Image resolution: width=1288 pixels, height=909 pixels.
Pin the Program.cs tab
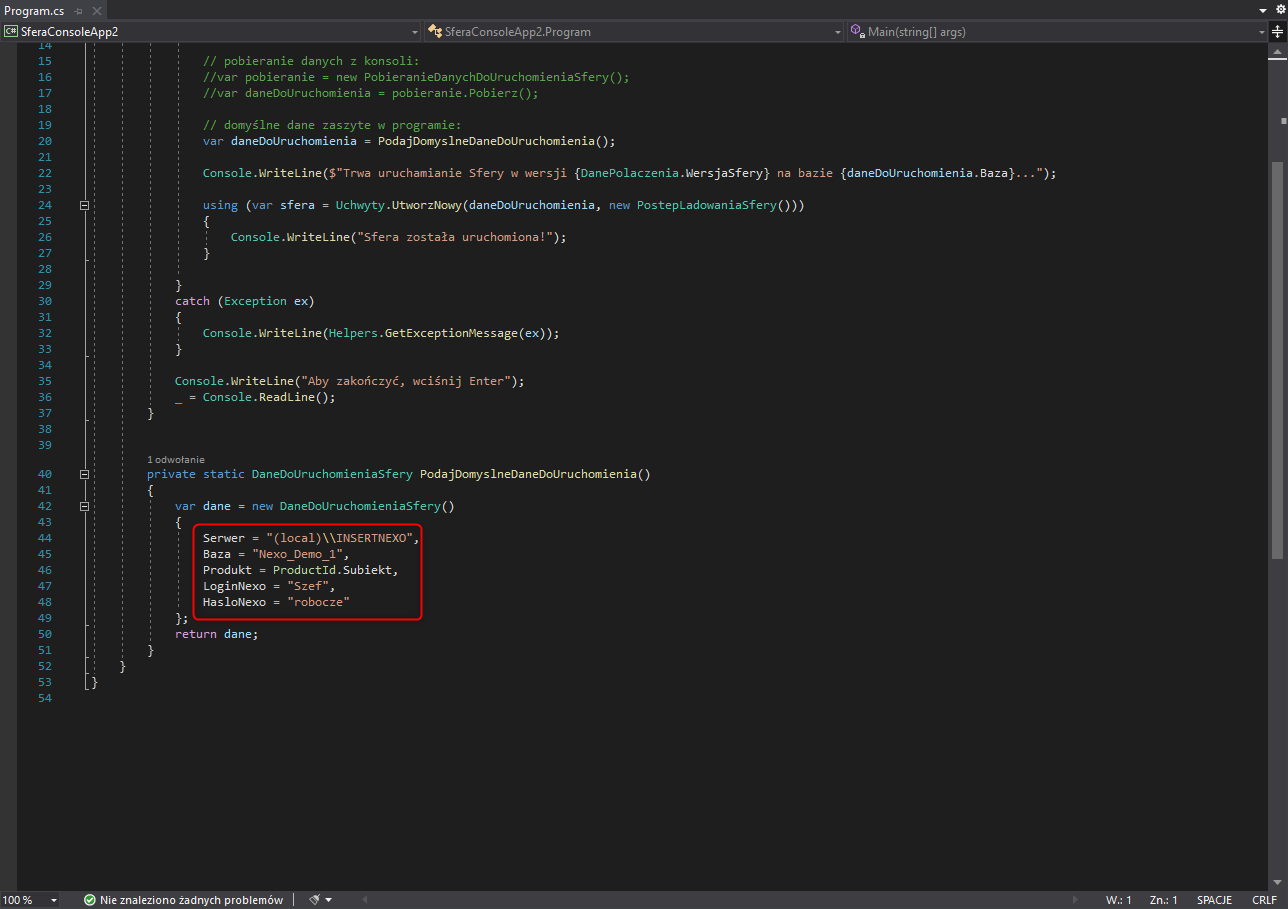click(x=79, y=10)
